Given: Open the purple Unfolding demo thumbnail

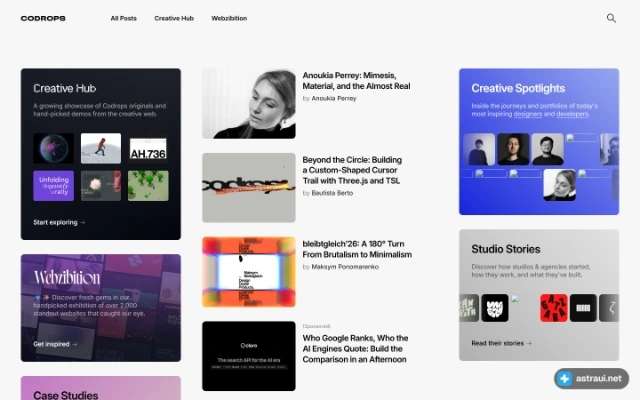Looking at the screenshot, I should coord(53,186).
